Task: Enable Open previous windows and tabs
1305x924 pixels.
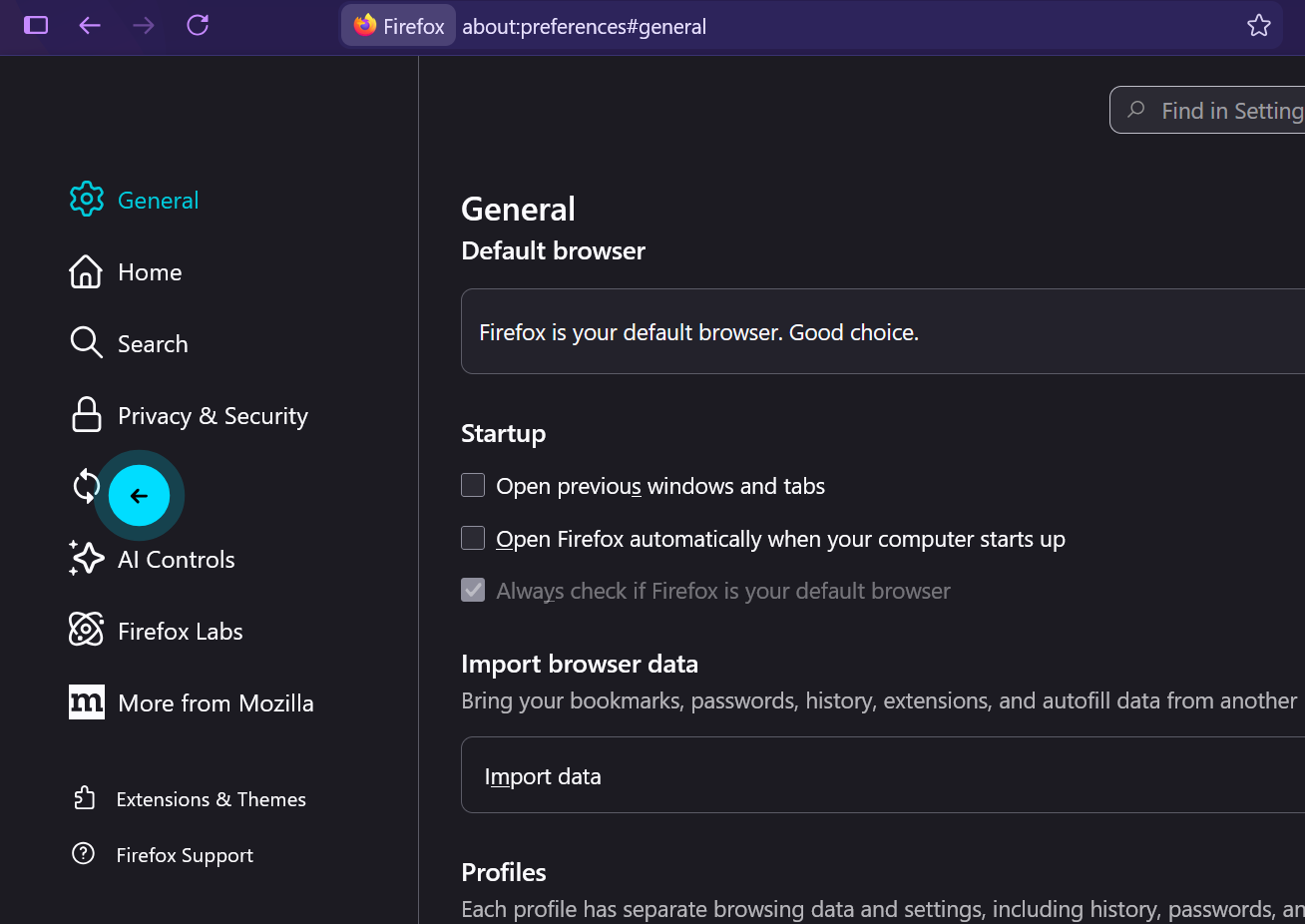Action: (x=473, y=486)
